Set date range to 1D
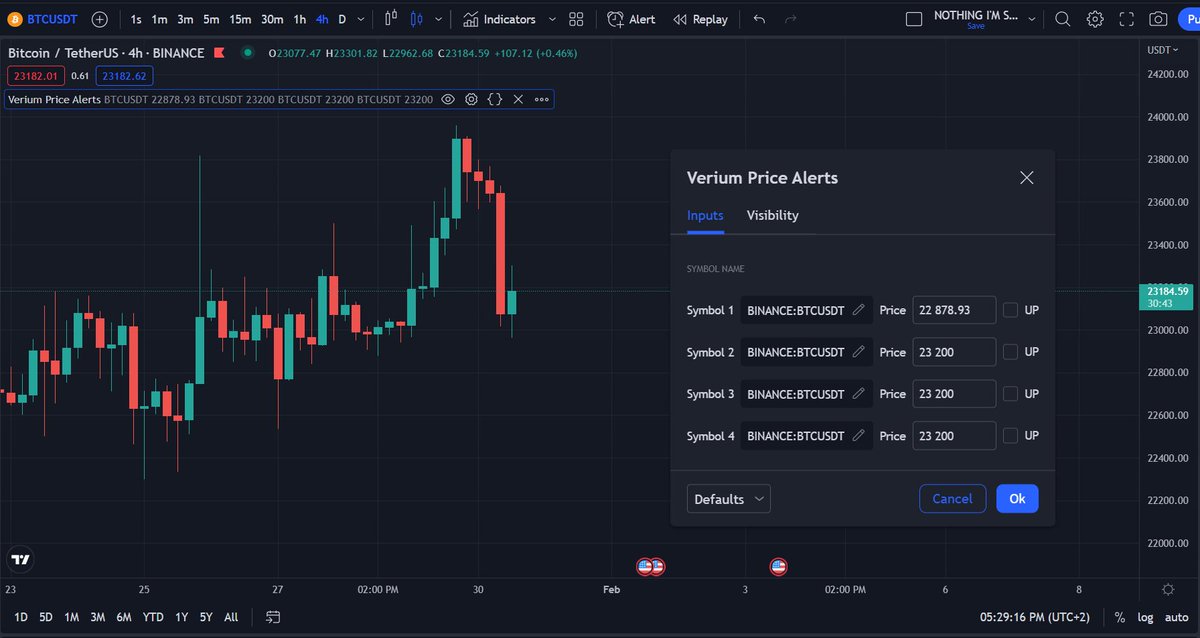This screenshot has width=1200, height=638. click(21, 617)
